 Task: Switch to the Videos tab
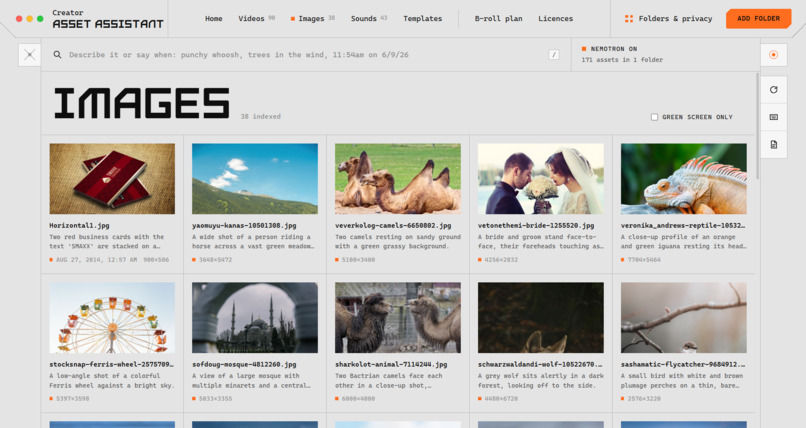click(x=256, y=18)
